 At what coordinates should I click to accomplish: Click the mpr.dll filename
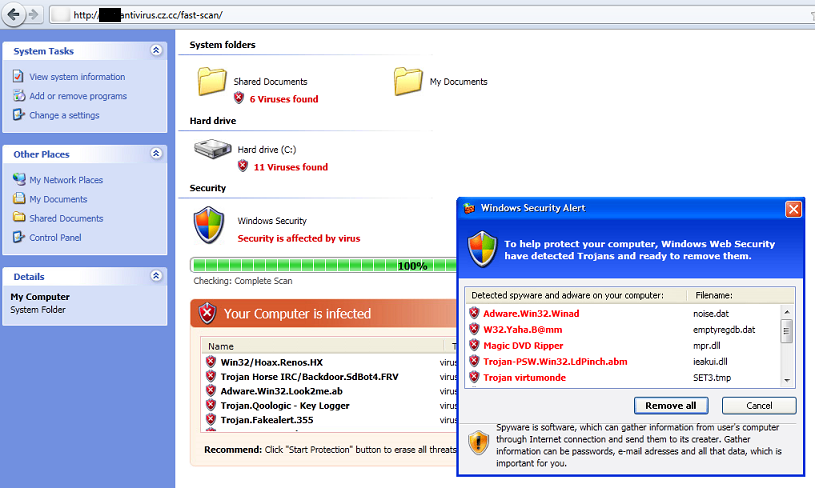click(706, 346)
